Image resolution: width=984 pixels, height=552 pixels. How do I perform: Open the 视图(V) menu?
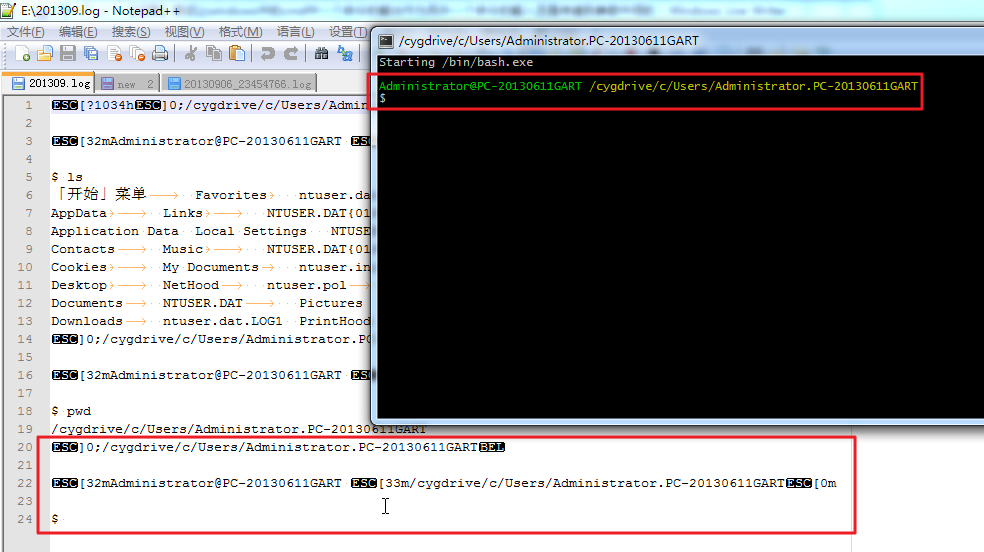tap(184, 32)
